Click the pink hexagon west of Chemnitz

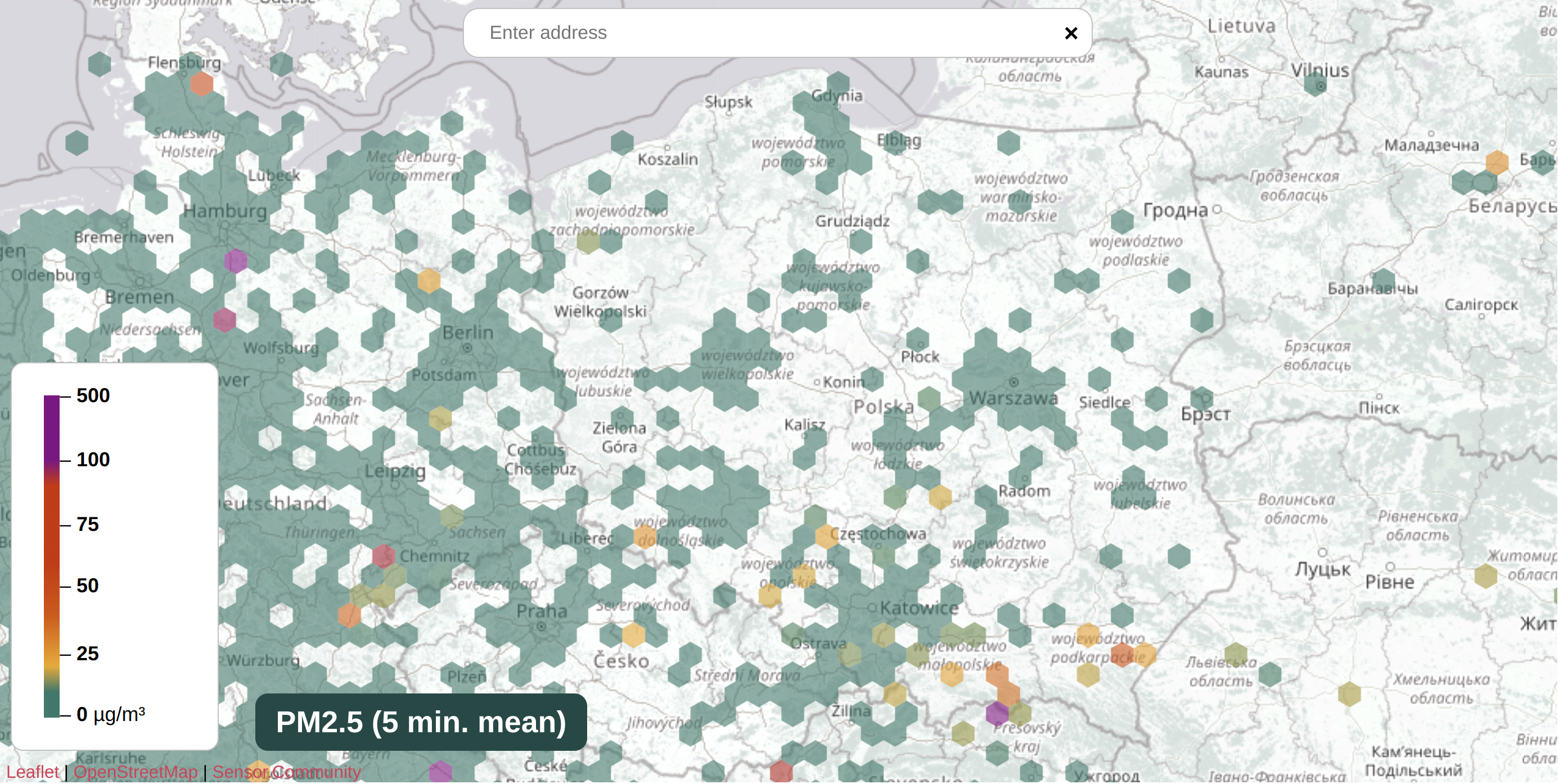(384, 557)
